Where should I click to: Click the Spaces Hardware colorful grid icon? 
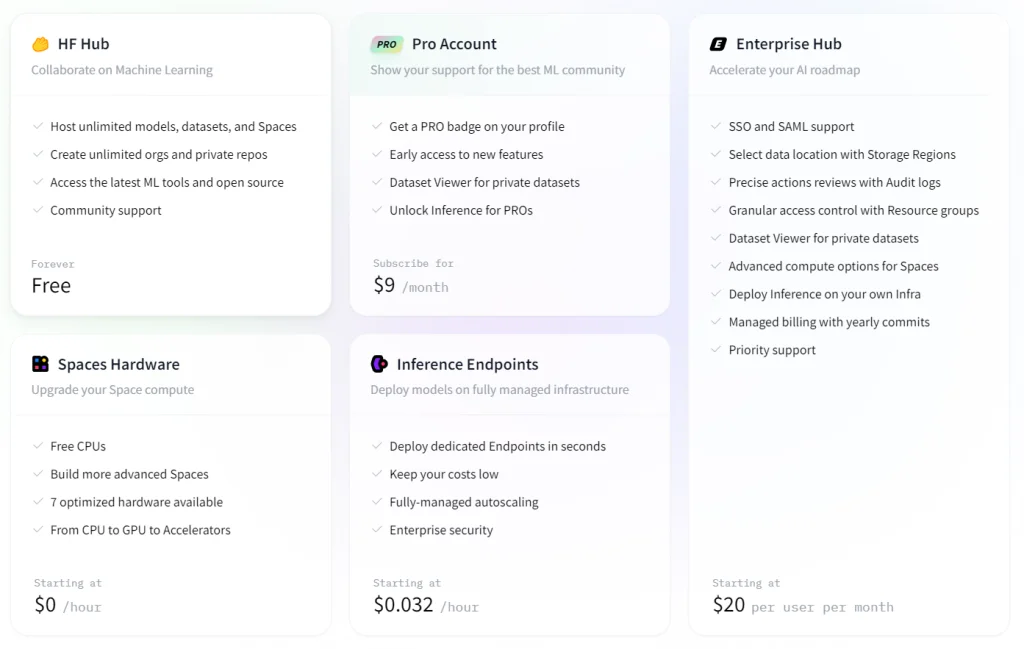click(40, 364)
